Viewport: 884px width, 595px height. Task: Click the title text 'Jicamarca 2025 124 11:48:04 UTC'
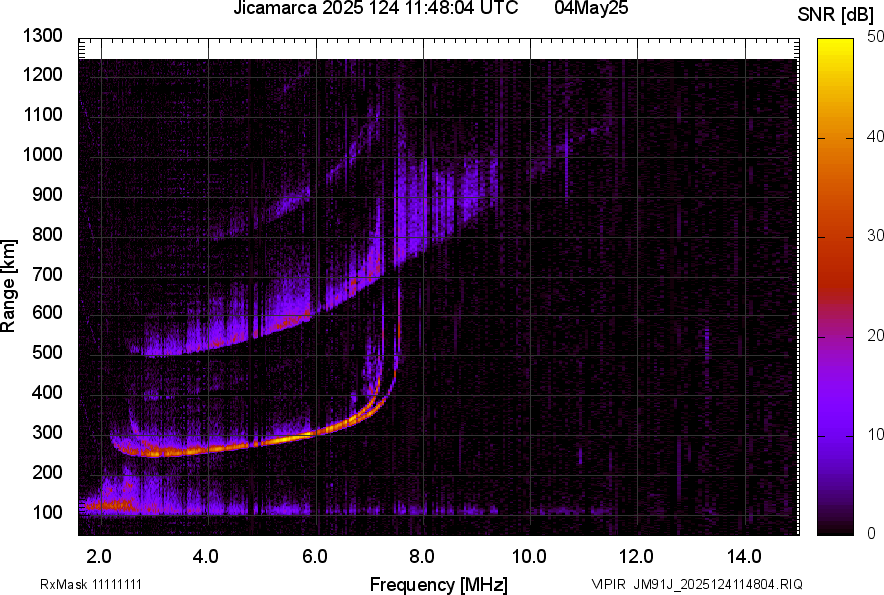tap(375, 8)
